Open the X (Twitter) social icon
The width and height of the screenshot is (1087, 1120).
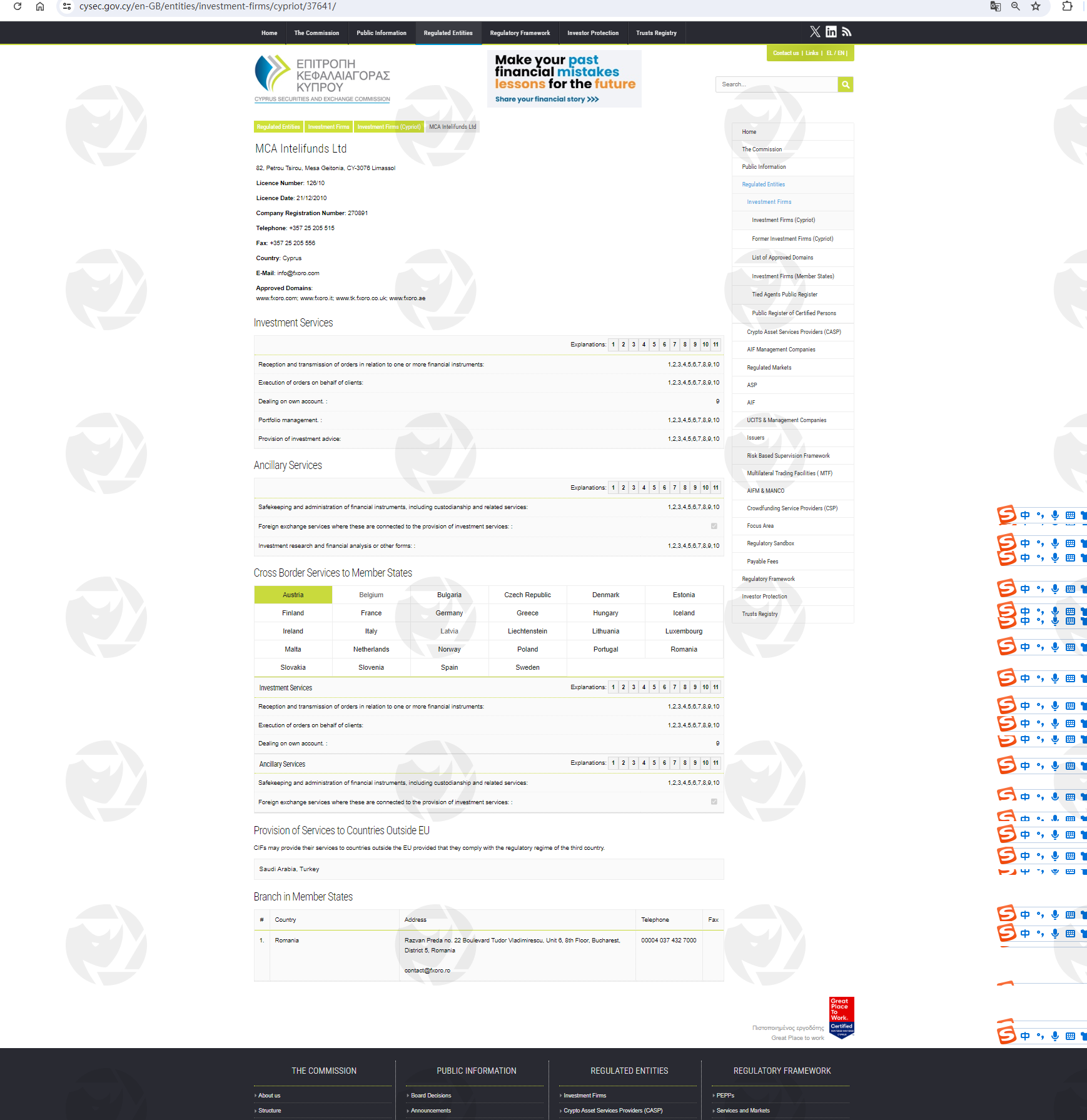coord(815,32)
